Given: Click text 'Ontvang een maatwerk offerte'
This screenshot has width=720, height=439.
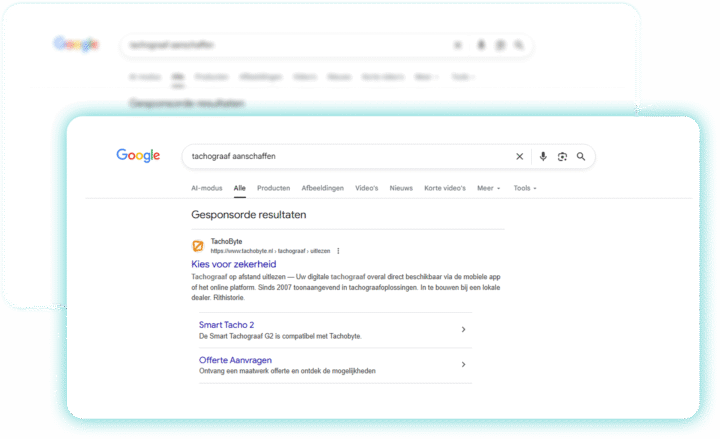Looking at the screenshot, I should click(x=242, y=371).
